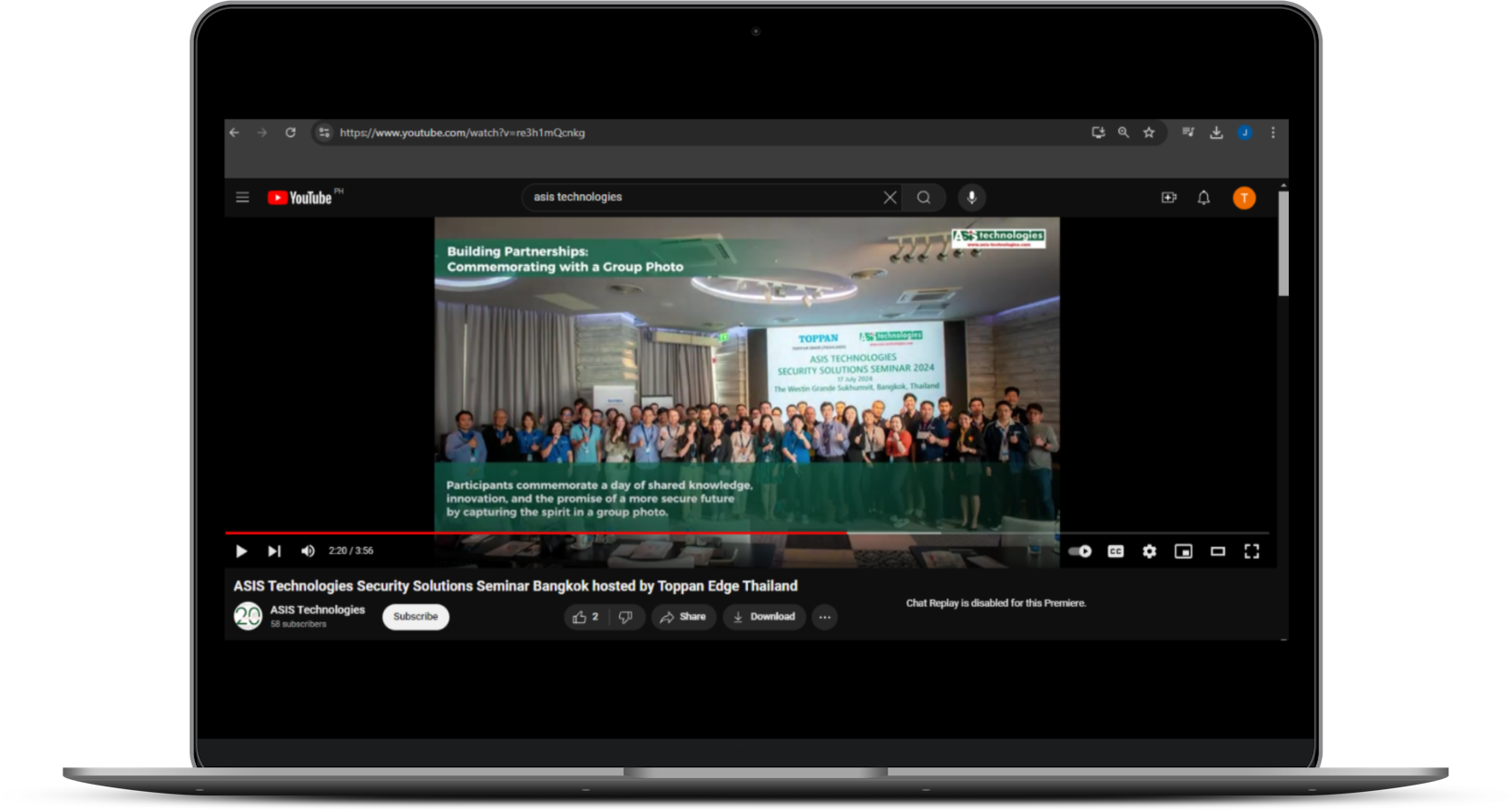The image size is (1512, 810).
Task: Open player settings gear
Action: (x=1149, y=551)
